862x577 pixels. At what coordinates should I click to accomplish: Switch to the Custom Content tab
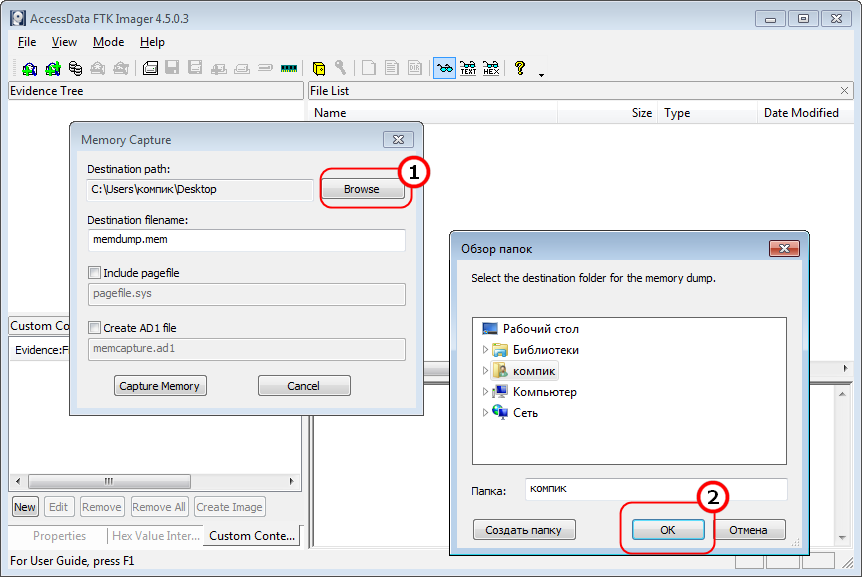(252, 536)
